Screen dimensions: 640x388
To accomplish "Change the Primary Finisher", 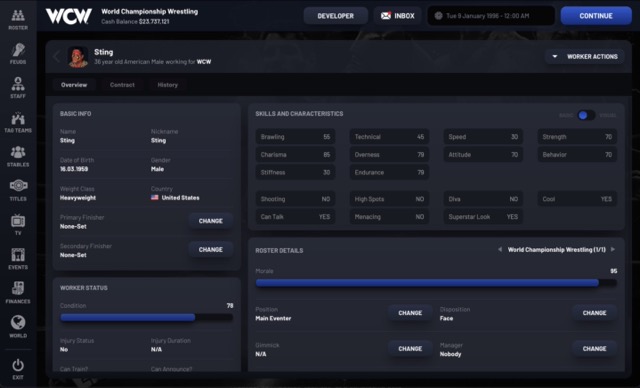I will point(211,221).
